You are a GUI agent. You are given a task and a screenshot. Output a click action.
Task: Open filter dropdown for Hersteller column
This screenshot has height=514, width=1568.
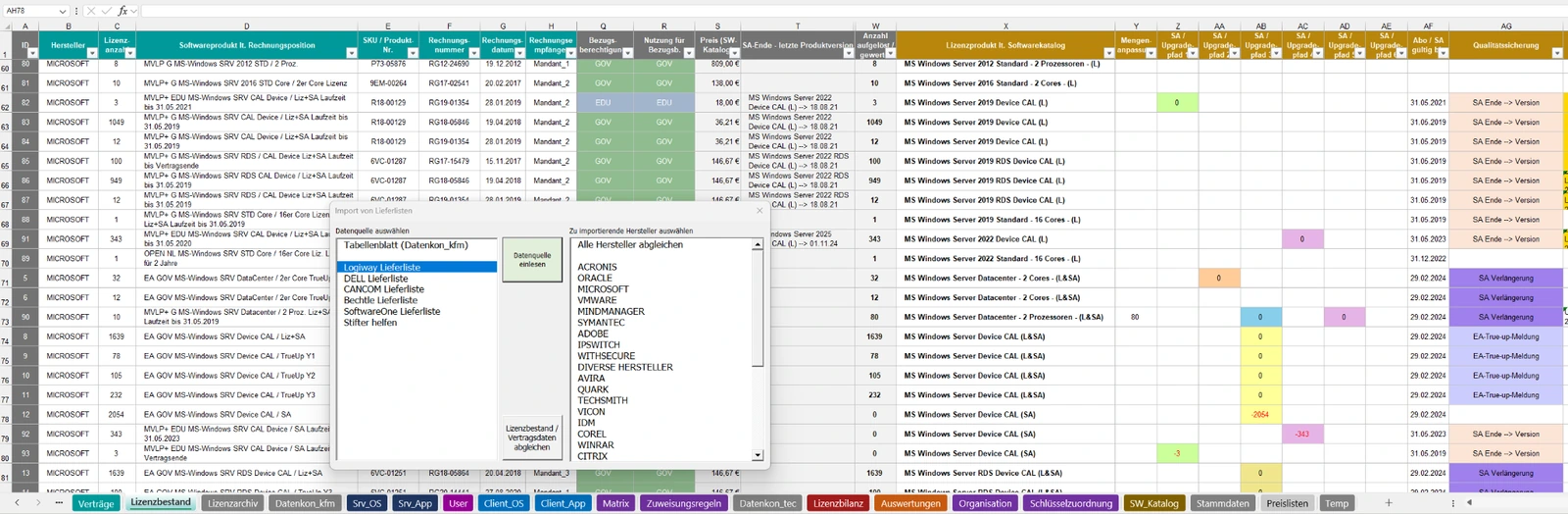pyautogui.click(x=91, y=53)
